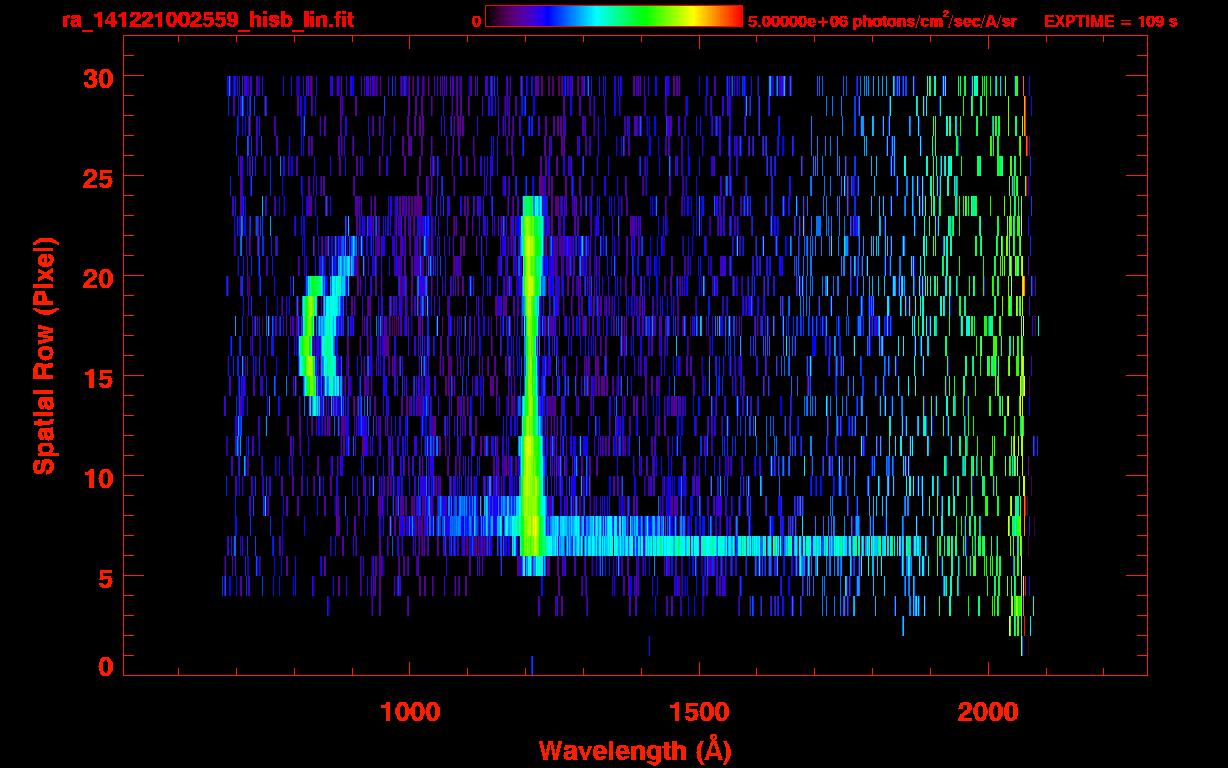Click the bright vertical emission line near 1216 Å

tap(532, 385)
